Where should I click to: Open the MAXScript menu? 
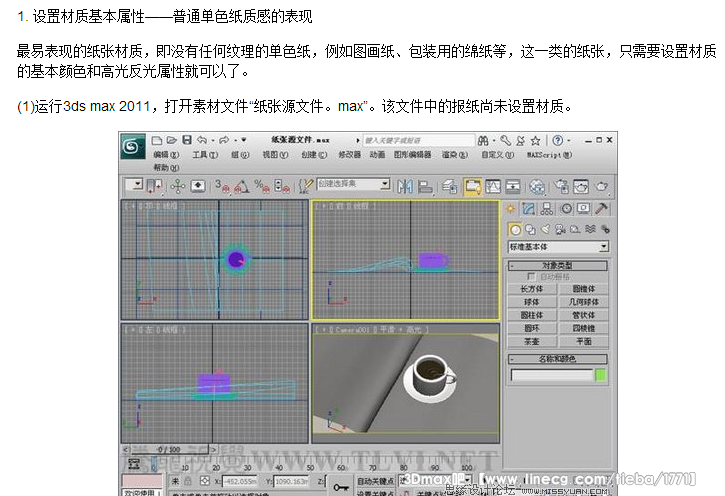(x=549, y=155)
